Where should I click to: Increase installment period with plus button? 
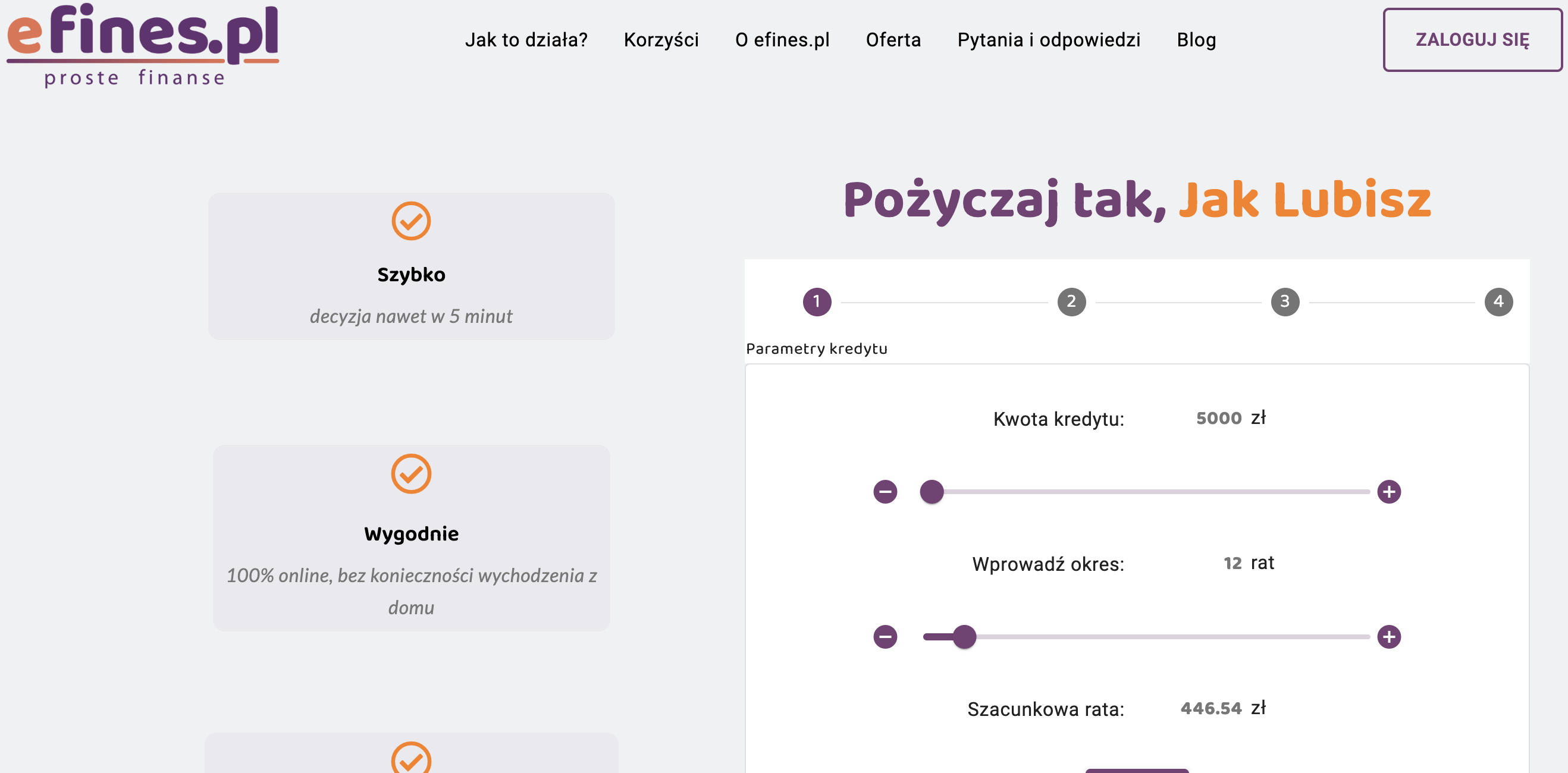[1388, 637]
